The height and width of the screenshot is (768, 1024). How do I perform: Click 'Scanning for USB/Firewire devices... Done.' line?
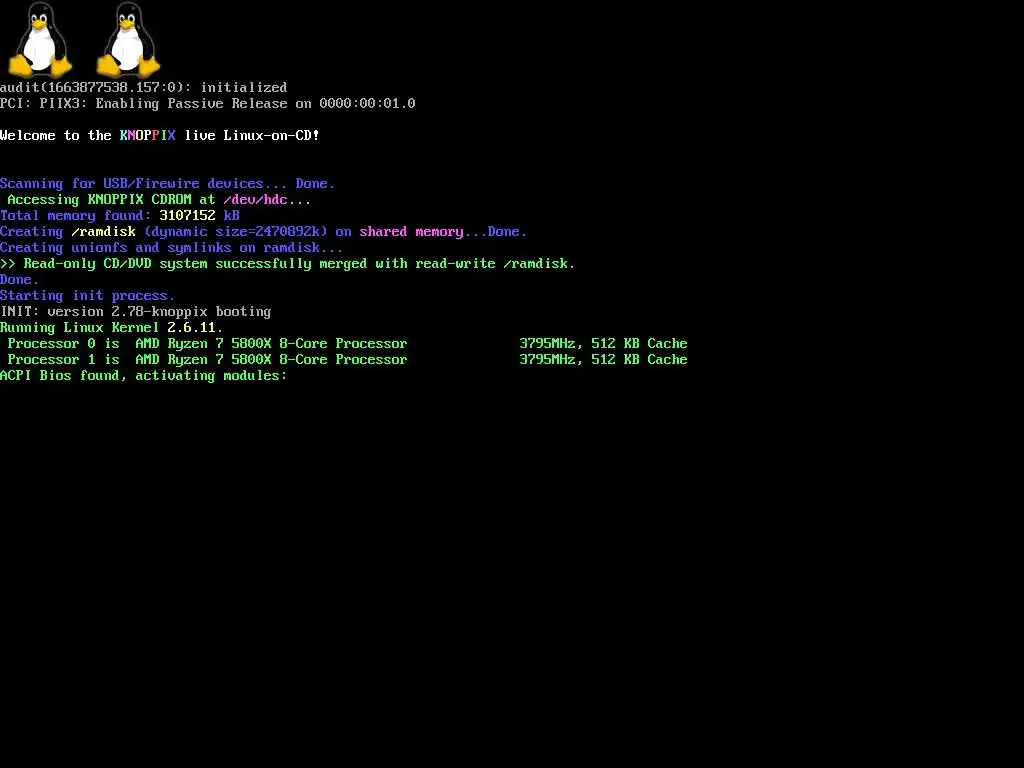coord(168,184)
